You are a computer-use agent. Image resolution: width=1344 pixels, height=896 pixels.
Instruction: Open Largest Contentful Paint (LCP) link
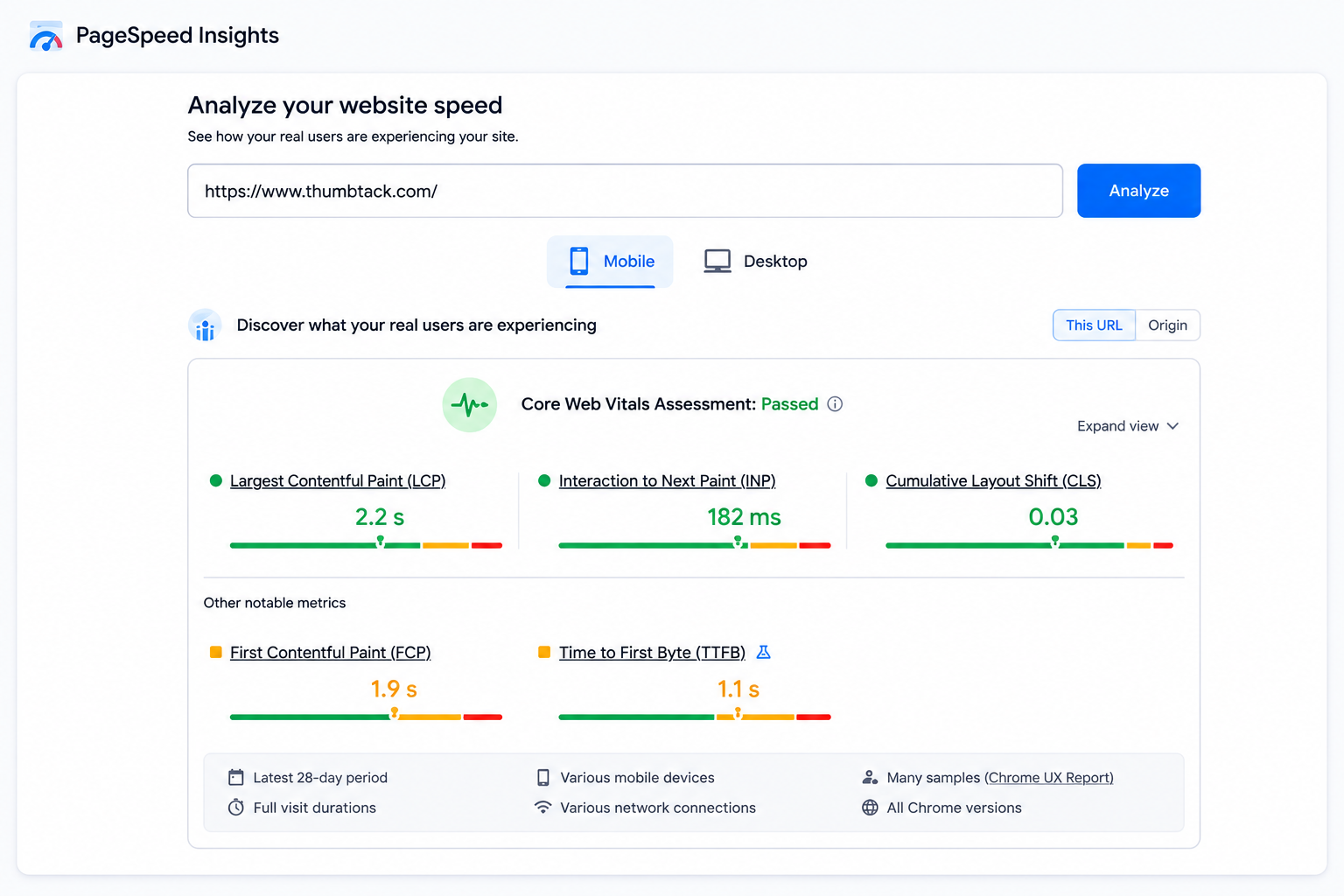338,481
